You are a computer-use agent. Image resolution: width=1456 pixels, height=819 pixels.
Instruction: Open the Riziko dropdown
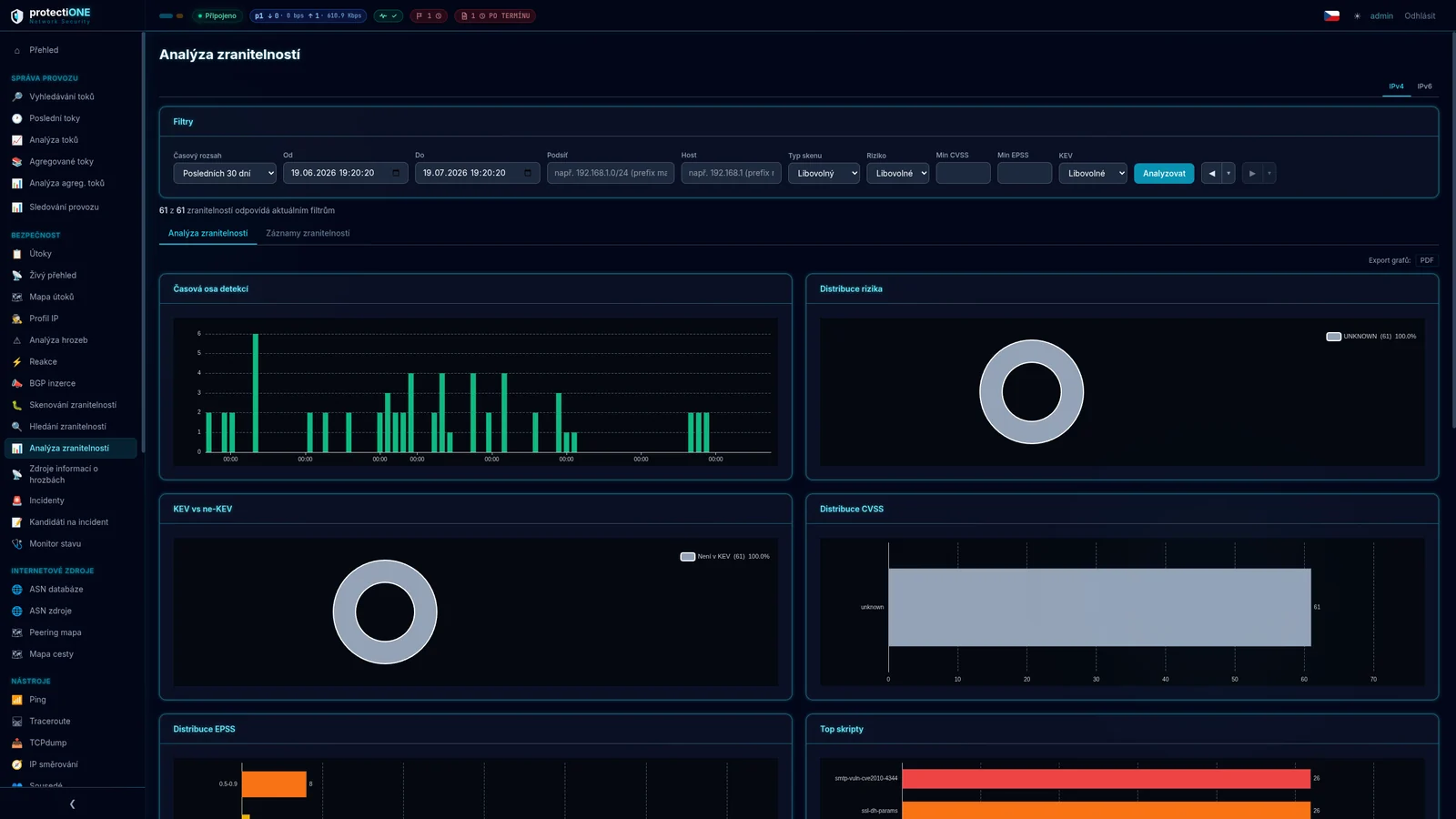[x=897, y=173]
